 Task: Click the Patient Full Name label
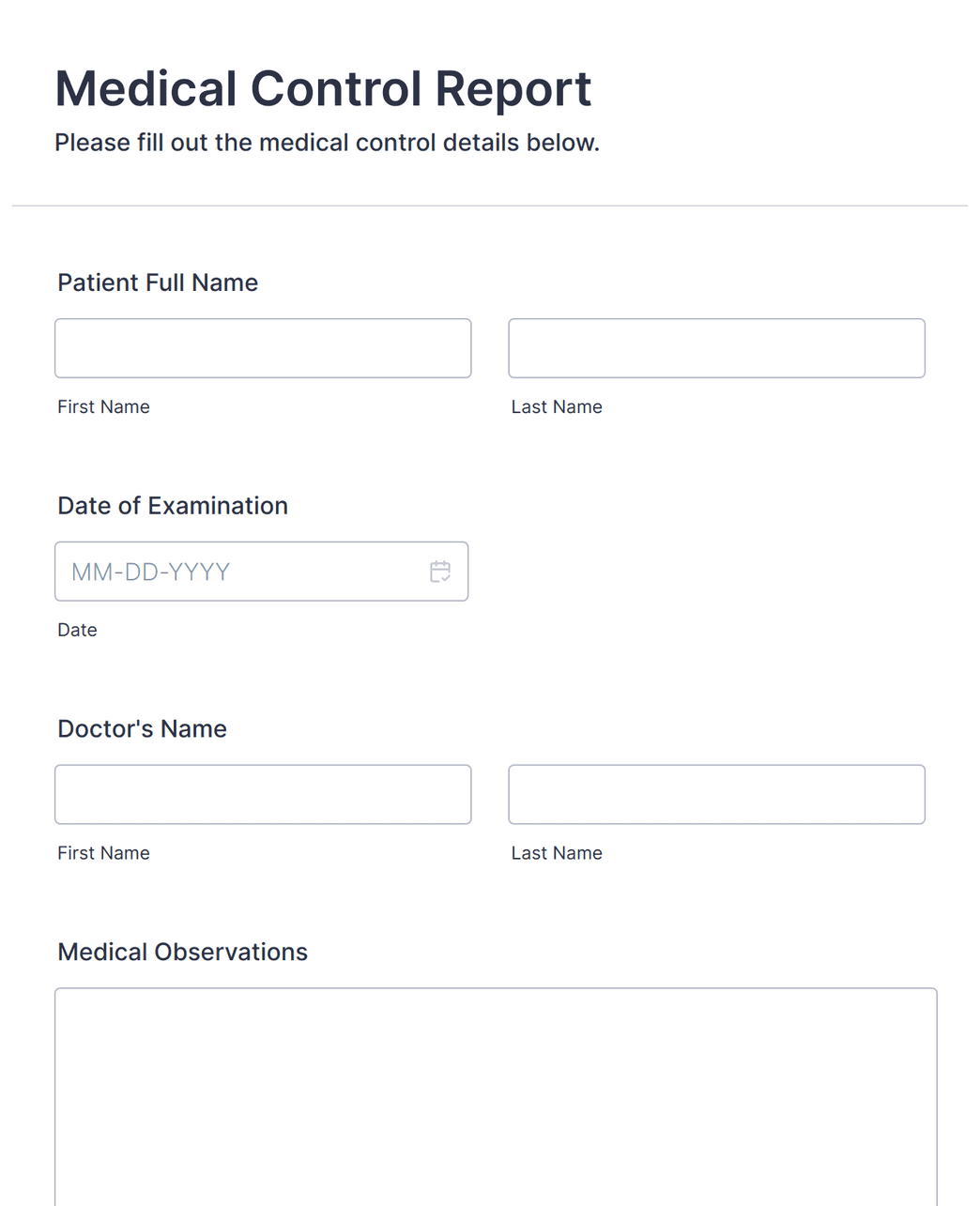pos(158,282)
